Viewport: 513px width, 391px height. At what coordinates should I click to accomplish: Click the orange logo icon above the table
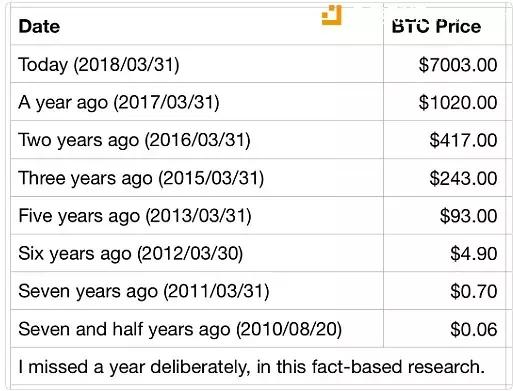tap(332, 15)
